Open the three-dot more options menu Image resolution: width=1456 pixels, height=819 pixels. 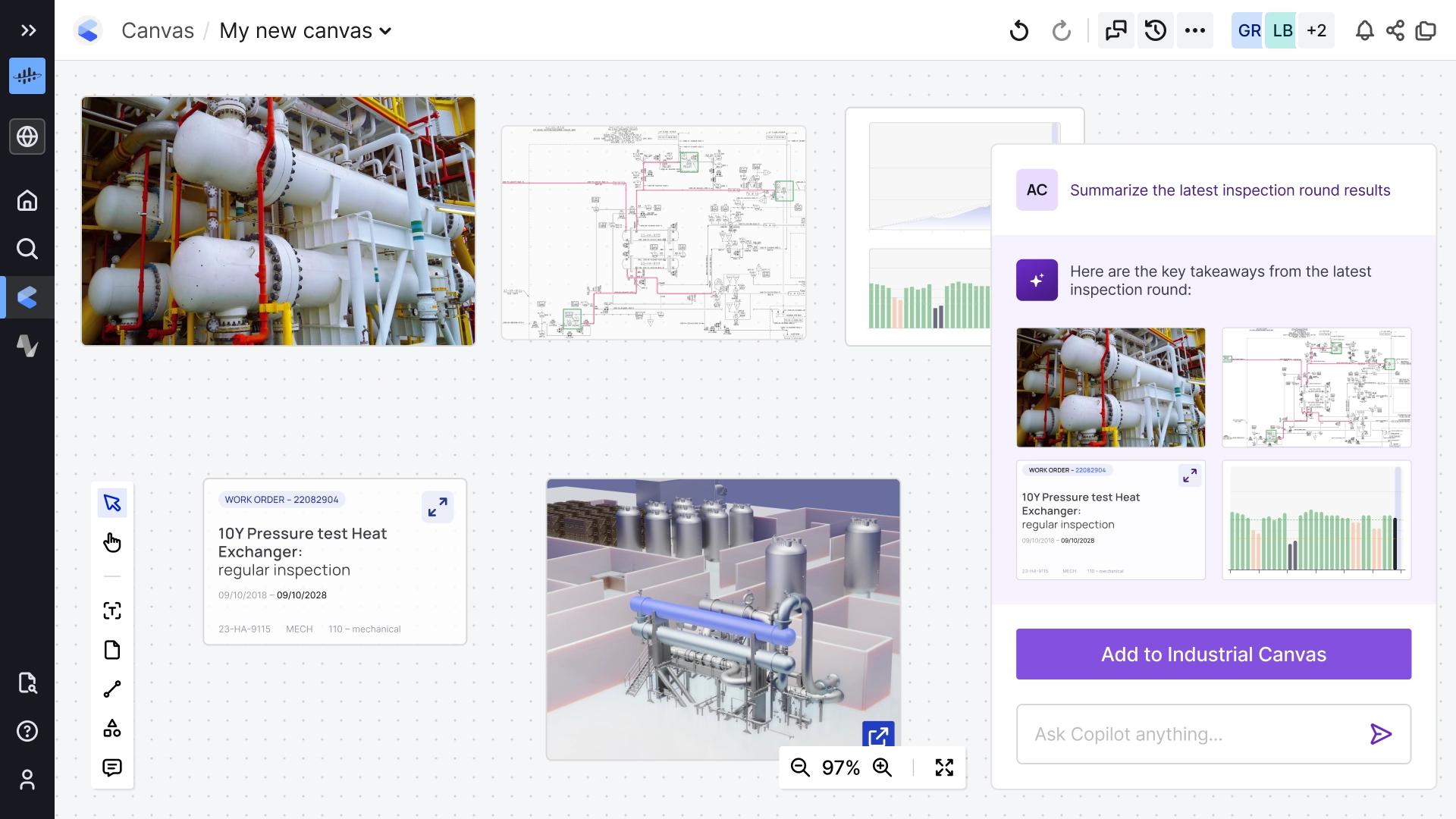(1195, 30)
